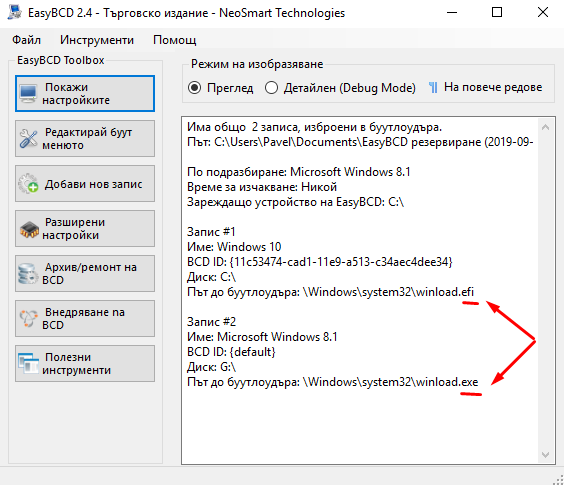Click the 'Път: C:\Users\Pavel\Documents' line
The image size is (564, 485).
[x=360, y=142]
